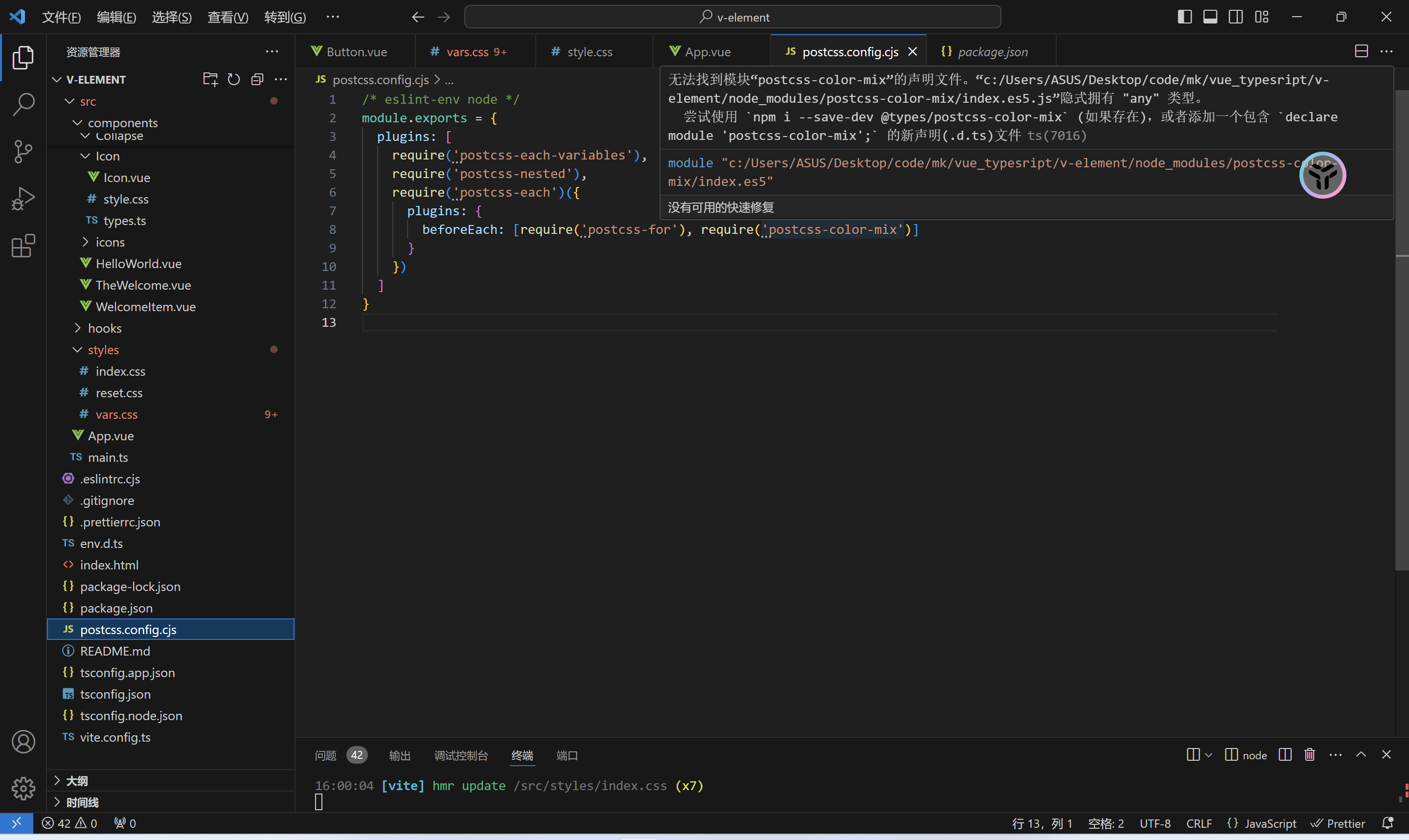Click the v-element command search box
Image resolution: width=1409 pixels, height=840 pixels.
click(732, 17)
